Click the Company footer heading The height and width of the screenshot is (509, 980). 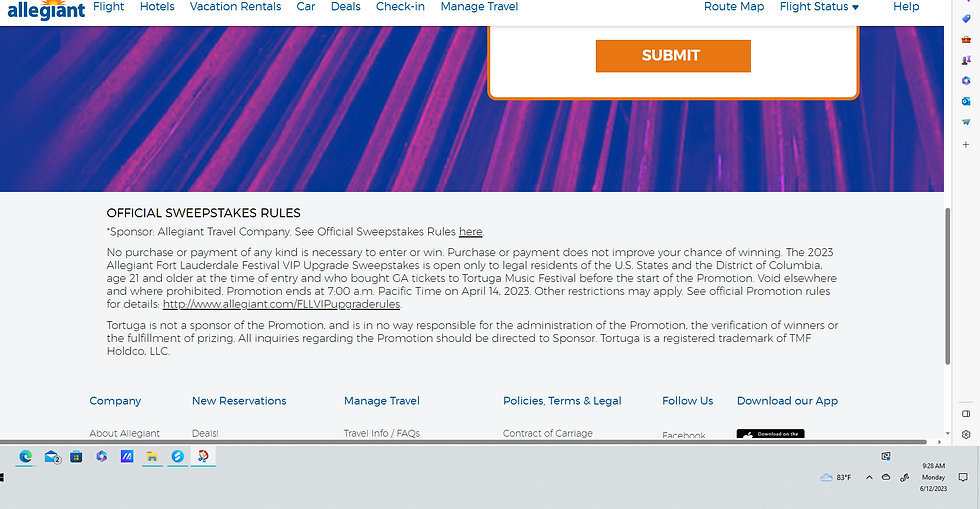115,401
